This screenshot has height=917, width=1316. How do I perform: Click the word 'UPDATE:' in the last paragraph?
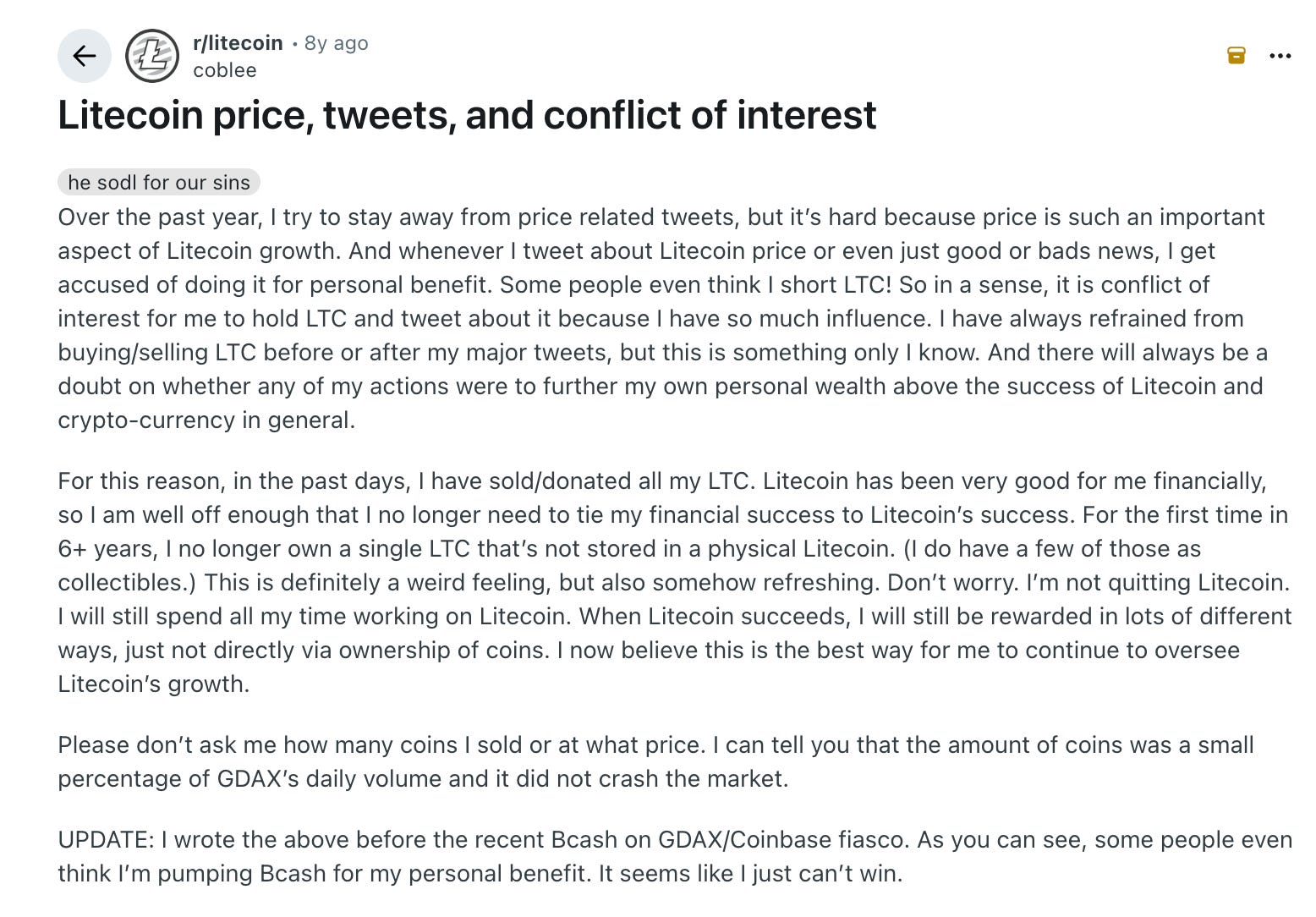point(106,840)
